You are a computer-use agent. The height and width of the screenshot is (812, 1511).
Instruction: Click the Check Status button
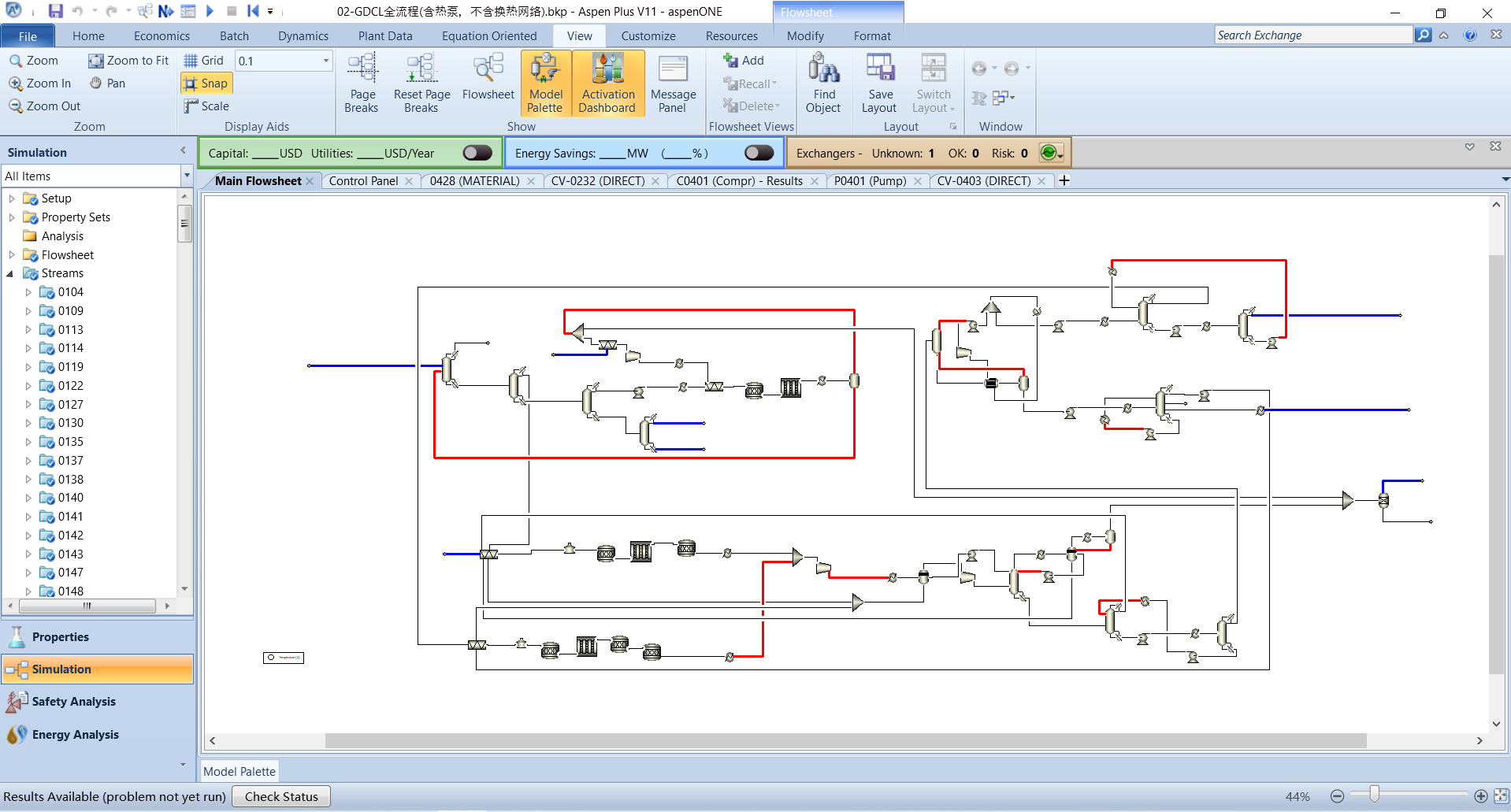[281, 796]
